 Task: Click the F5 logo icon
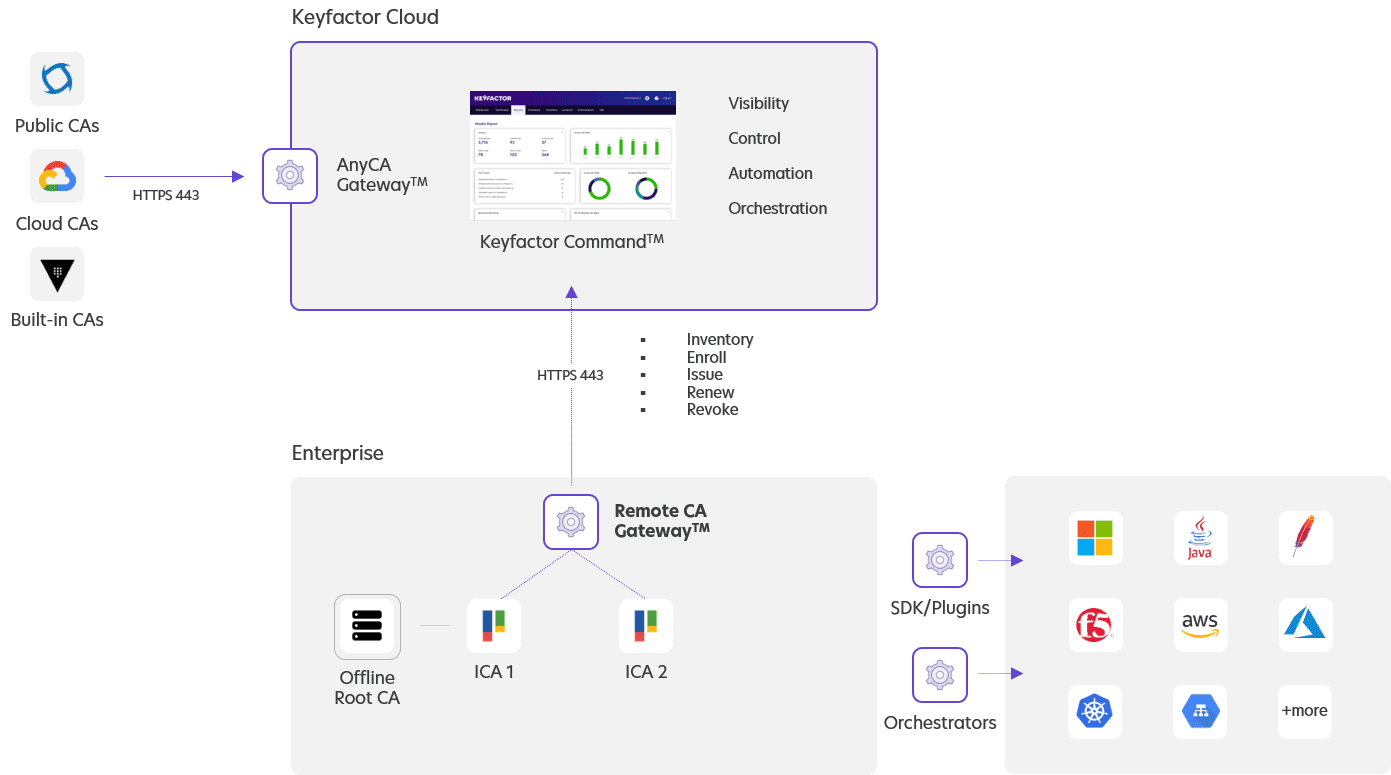pyautogui.click(x=1095, y=625)
